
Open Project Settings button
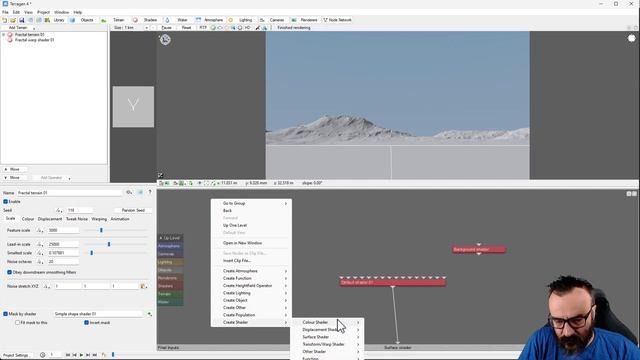(x=16, y=355)
